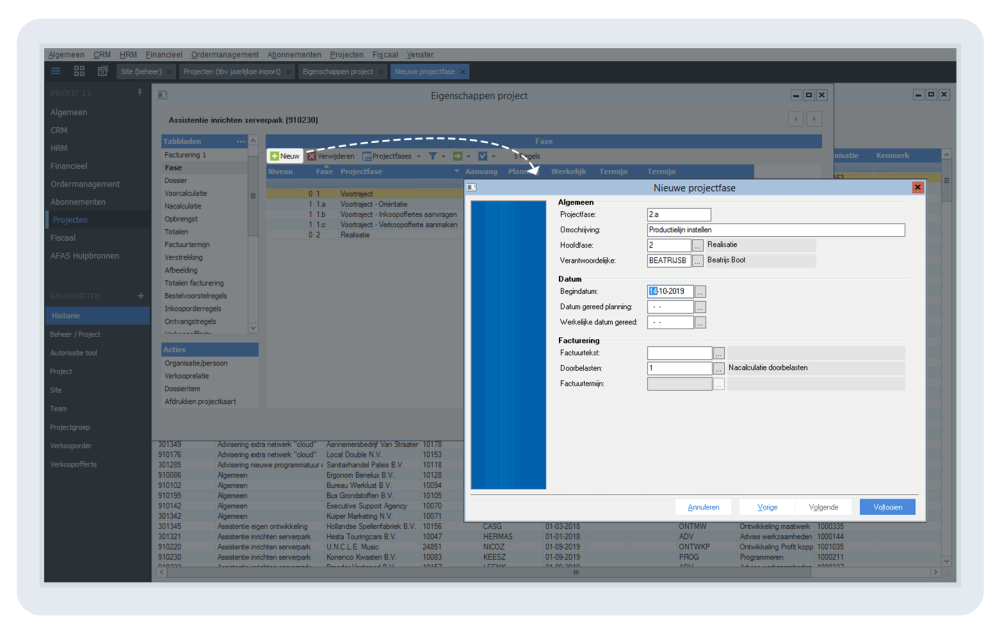
Task: Close the Eigenschappen project tab with its X
Action: click(x=381, y=71)
